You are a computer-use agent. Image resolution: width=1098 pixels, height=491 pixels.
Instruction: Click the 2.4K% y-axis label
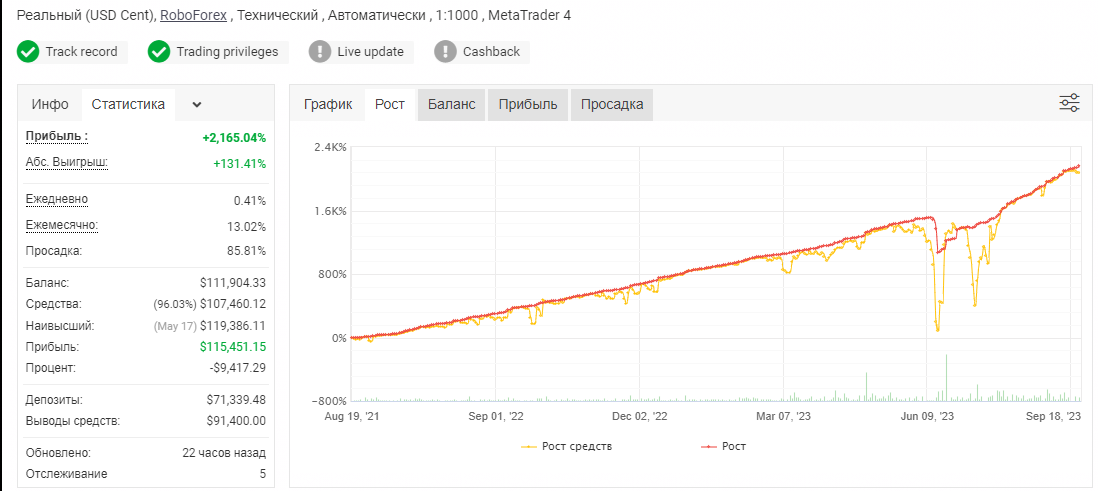point(329,147)
